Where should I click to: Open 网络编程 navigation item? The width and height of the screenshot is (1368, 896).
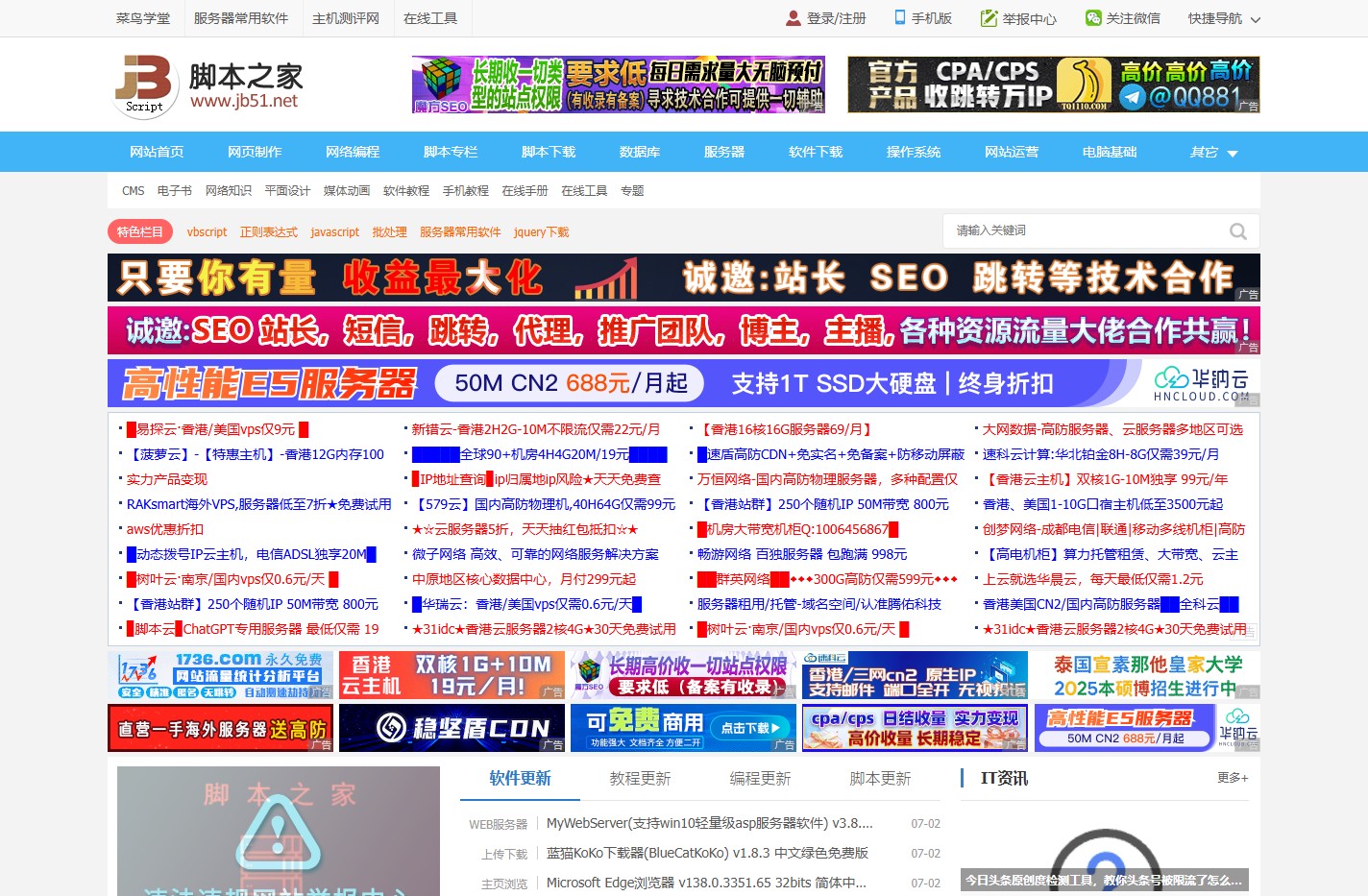click(353, 152)
